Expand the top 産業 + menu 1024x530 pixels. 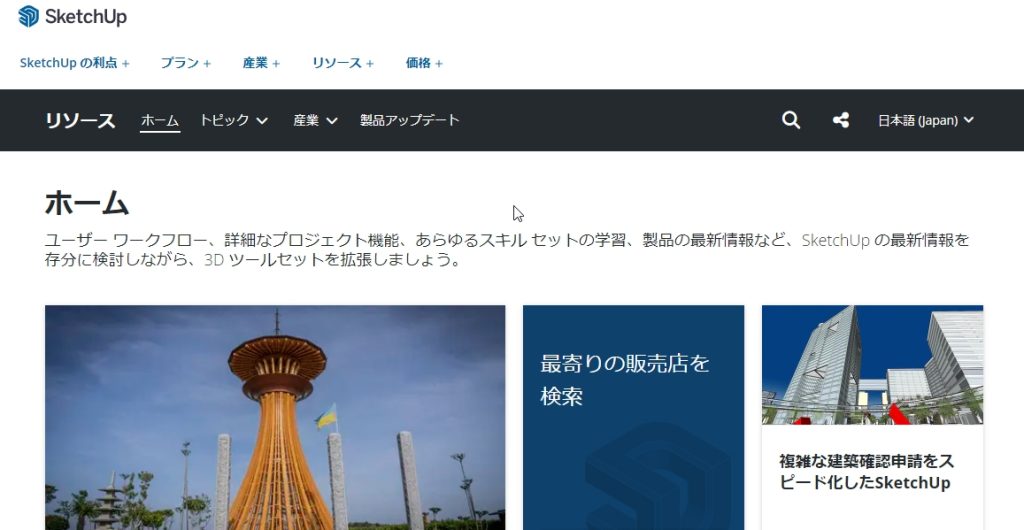click(261, 63)
